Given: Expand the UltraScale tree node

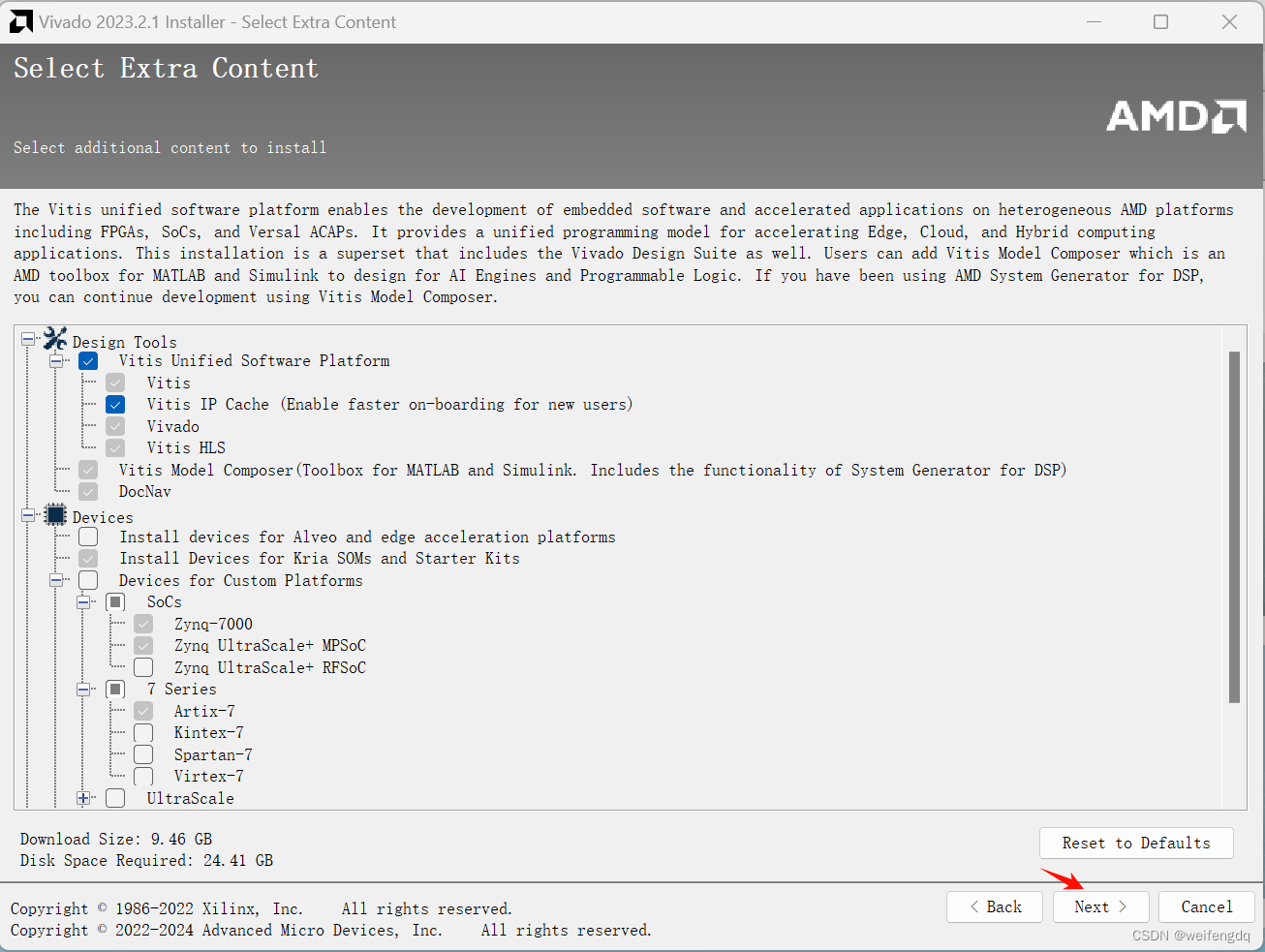Looking at the screenshot, I should (83, 798).
